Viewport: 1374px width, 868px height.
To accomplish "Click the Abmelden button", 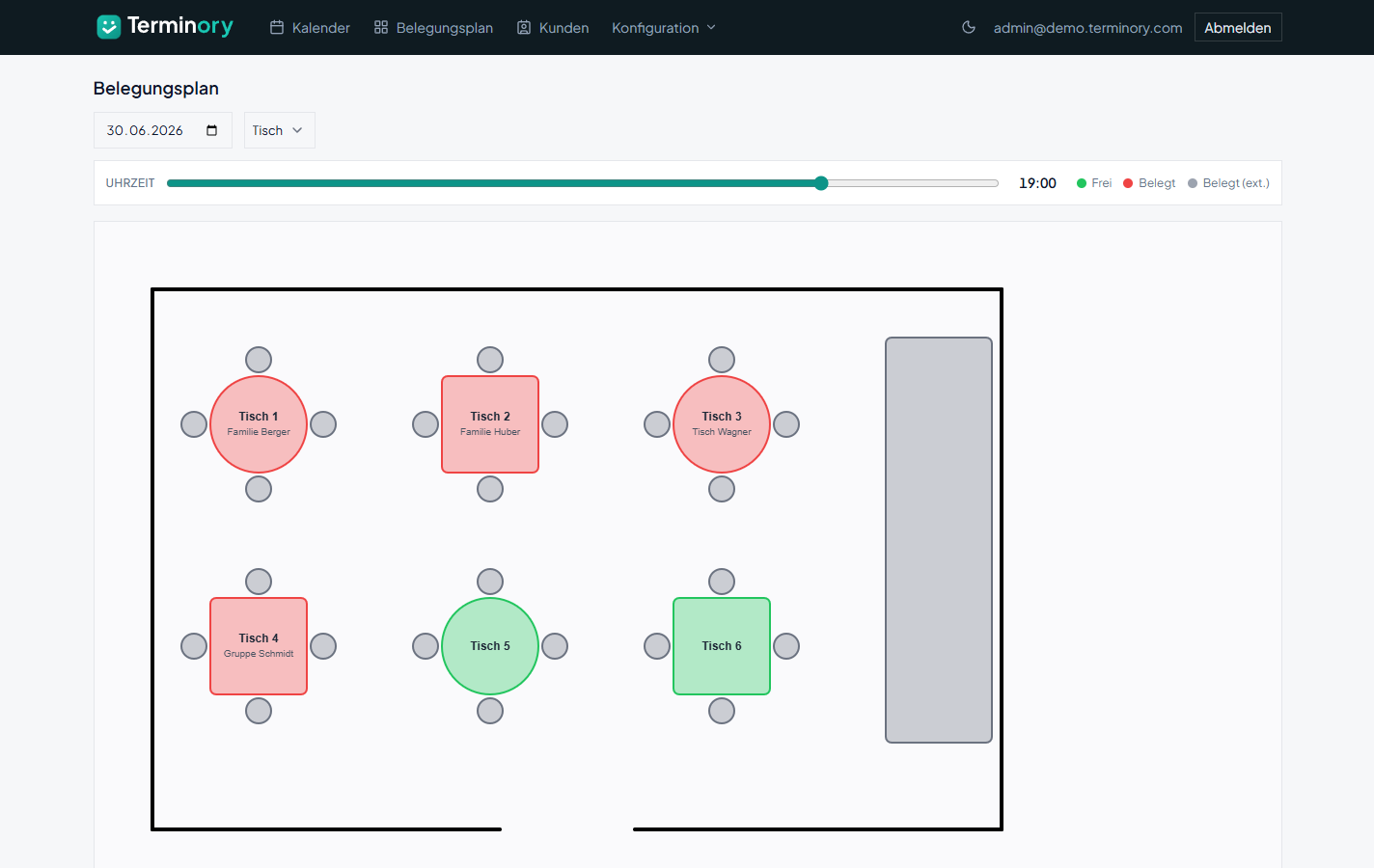I will pos(1238,27).
